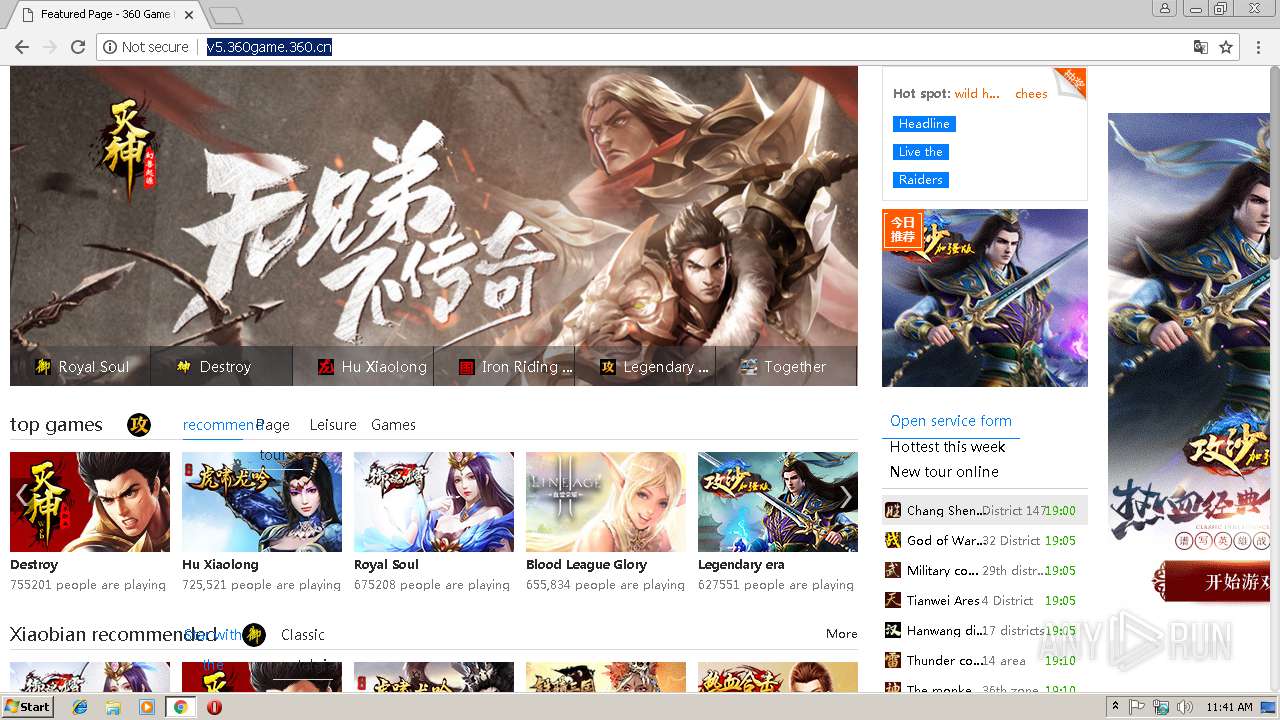
Task: Open the Translate this page icon
Action: [1201, 47]
